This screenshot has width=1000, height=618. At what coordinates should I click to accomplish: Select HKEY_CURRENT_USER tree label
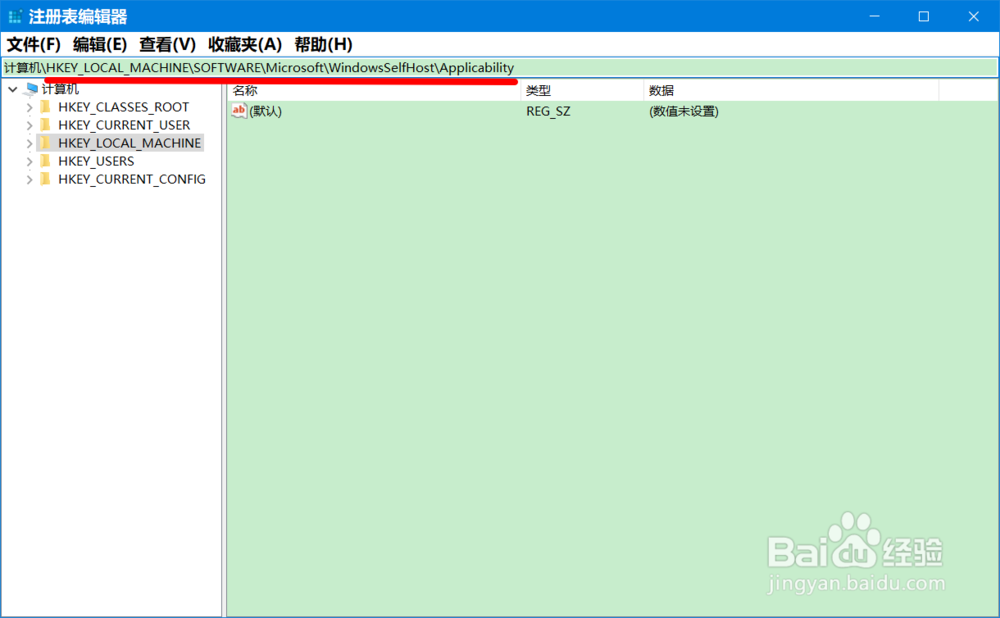point(124,125)
